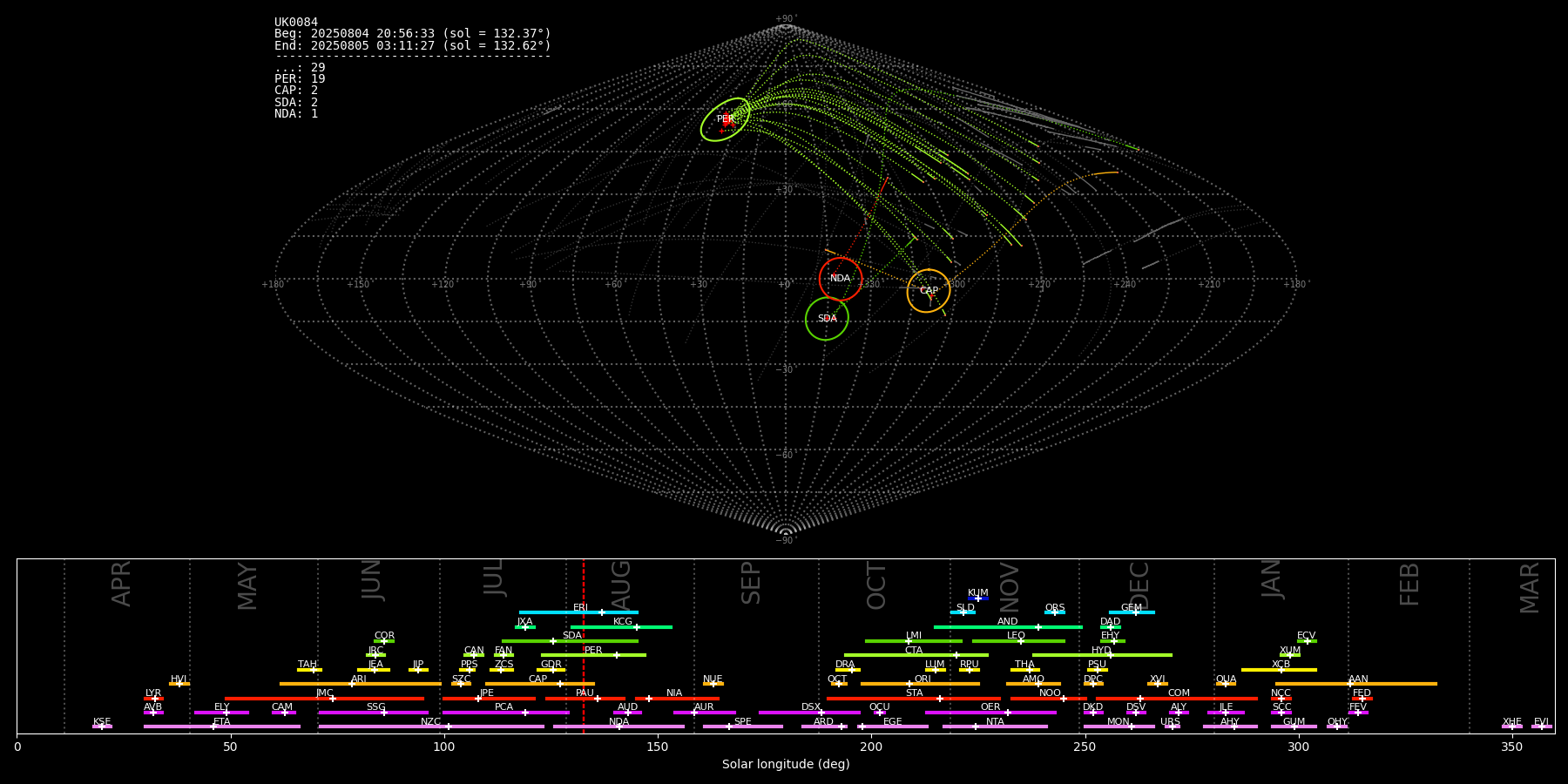Click the '...: 29' sporadic count line
This screenshot has height=784, width=1568.
click(x=300, y=68)
